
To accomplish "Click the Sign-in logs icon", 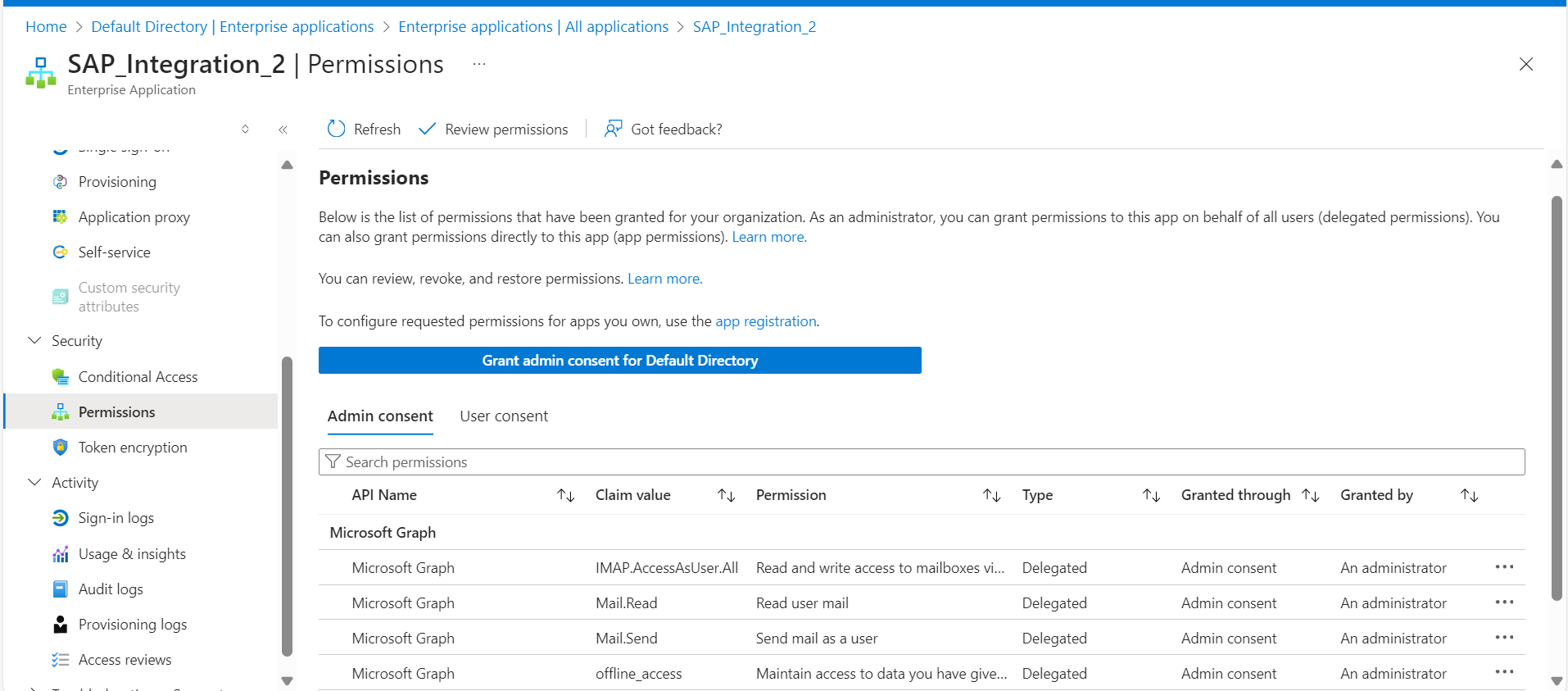I will (60, 518).
